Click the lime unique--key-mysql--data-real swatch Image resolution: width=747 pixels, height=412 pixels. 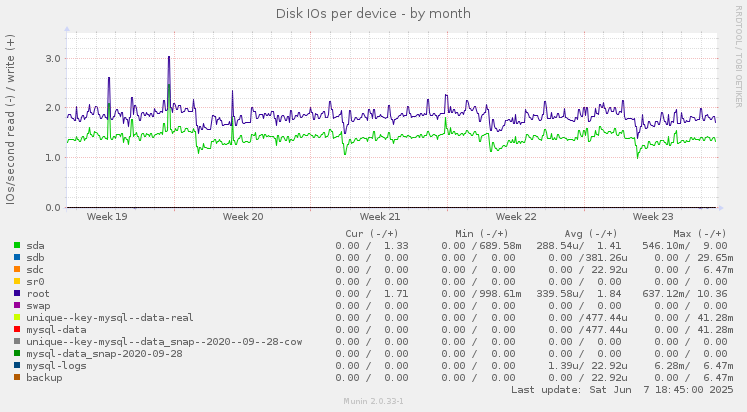[17, 317]
